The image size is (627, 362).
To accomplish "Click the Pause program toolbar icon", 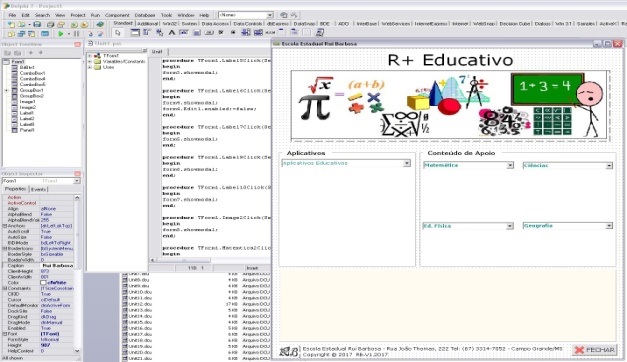I will click(76, 34).
